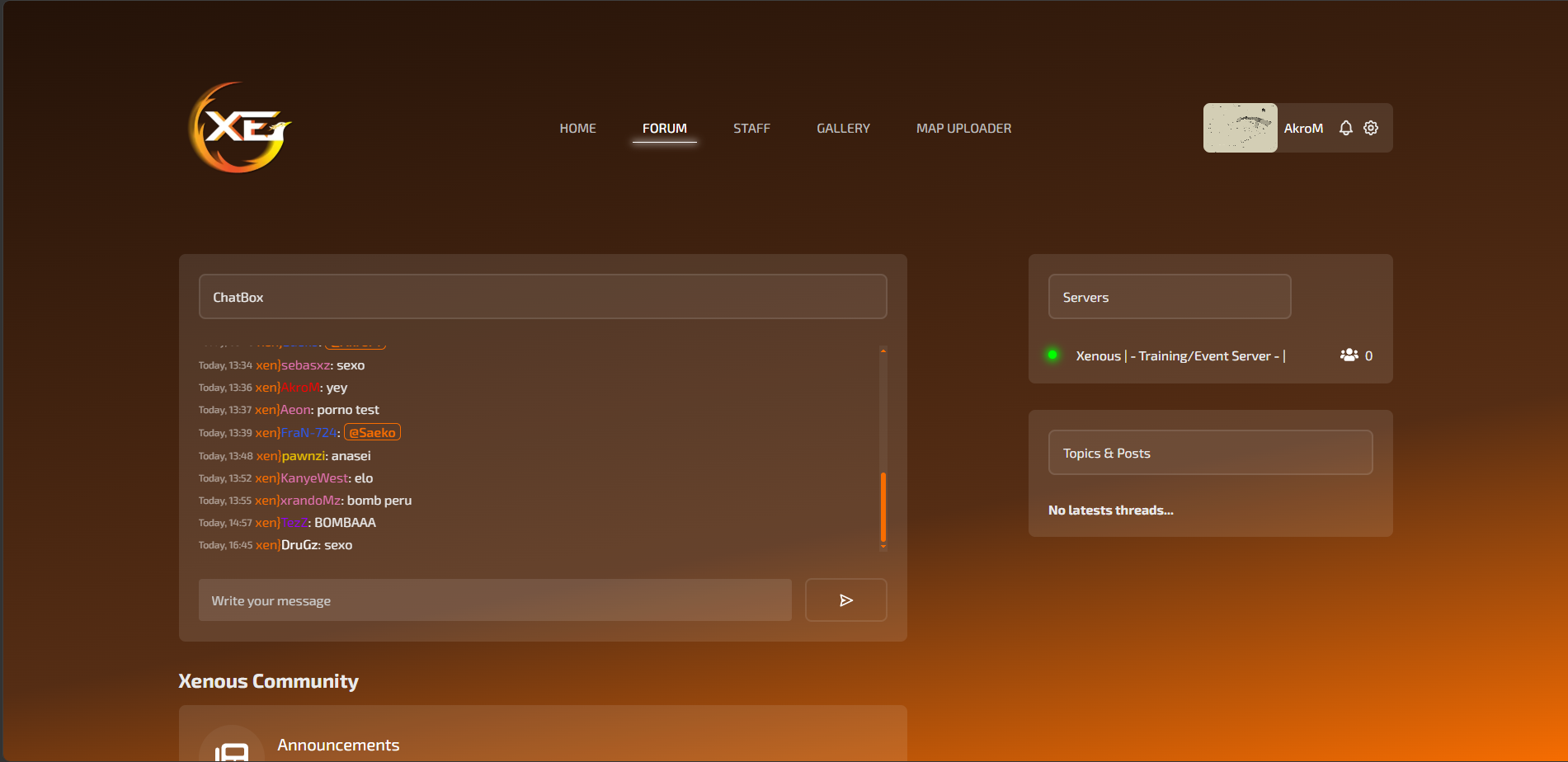
Task: Open the MAP UPLOADER page
Action: [x=963, y=129]
